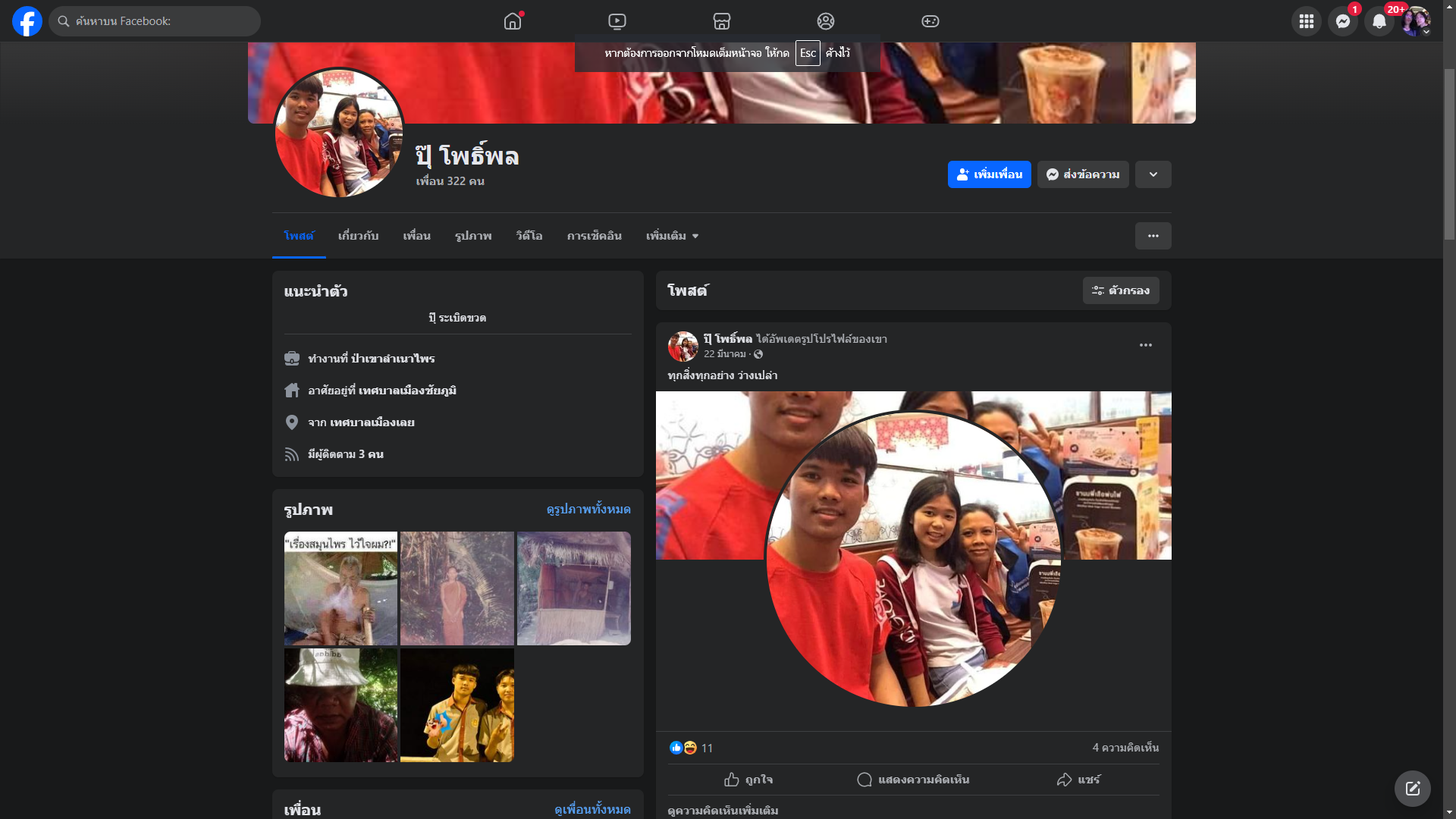Open the Gaming icon
The width and height of the screenshot is (1456, 819).
[x=930, y=21]
